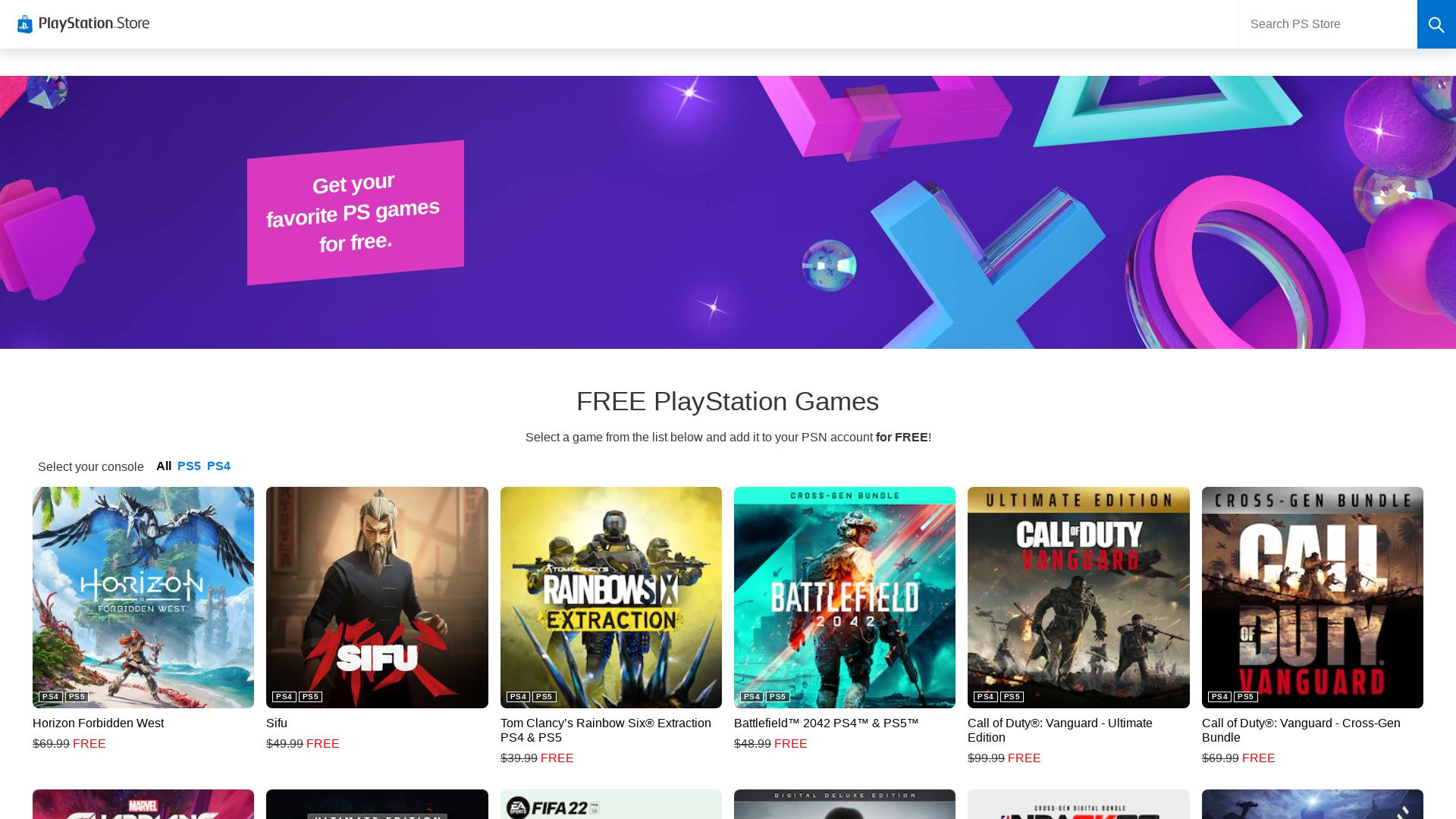Click the Horizon Forbidden West title link
This screenshot has height=819, width=1456.
(98, 723)
